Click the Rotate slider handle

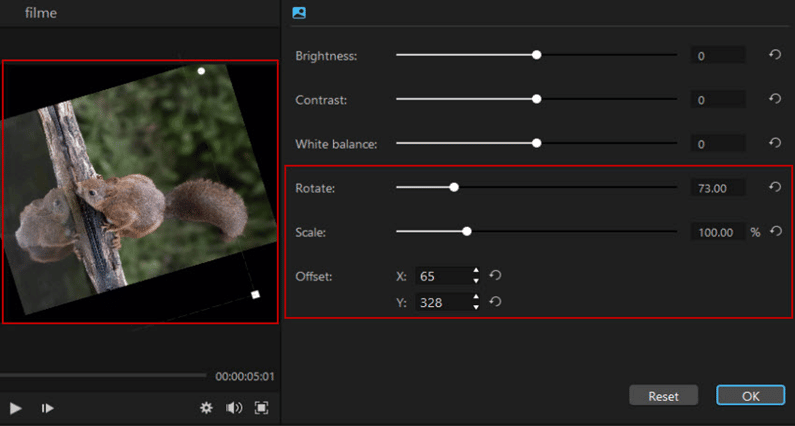tap(454, 187)
